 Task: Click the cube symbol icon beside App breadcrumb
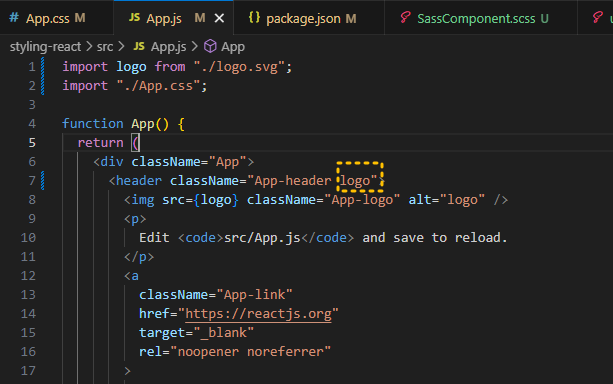[210, 46]
